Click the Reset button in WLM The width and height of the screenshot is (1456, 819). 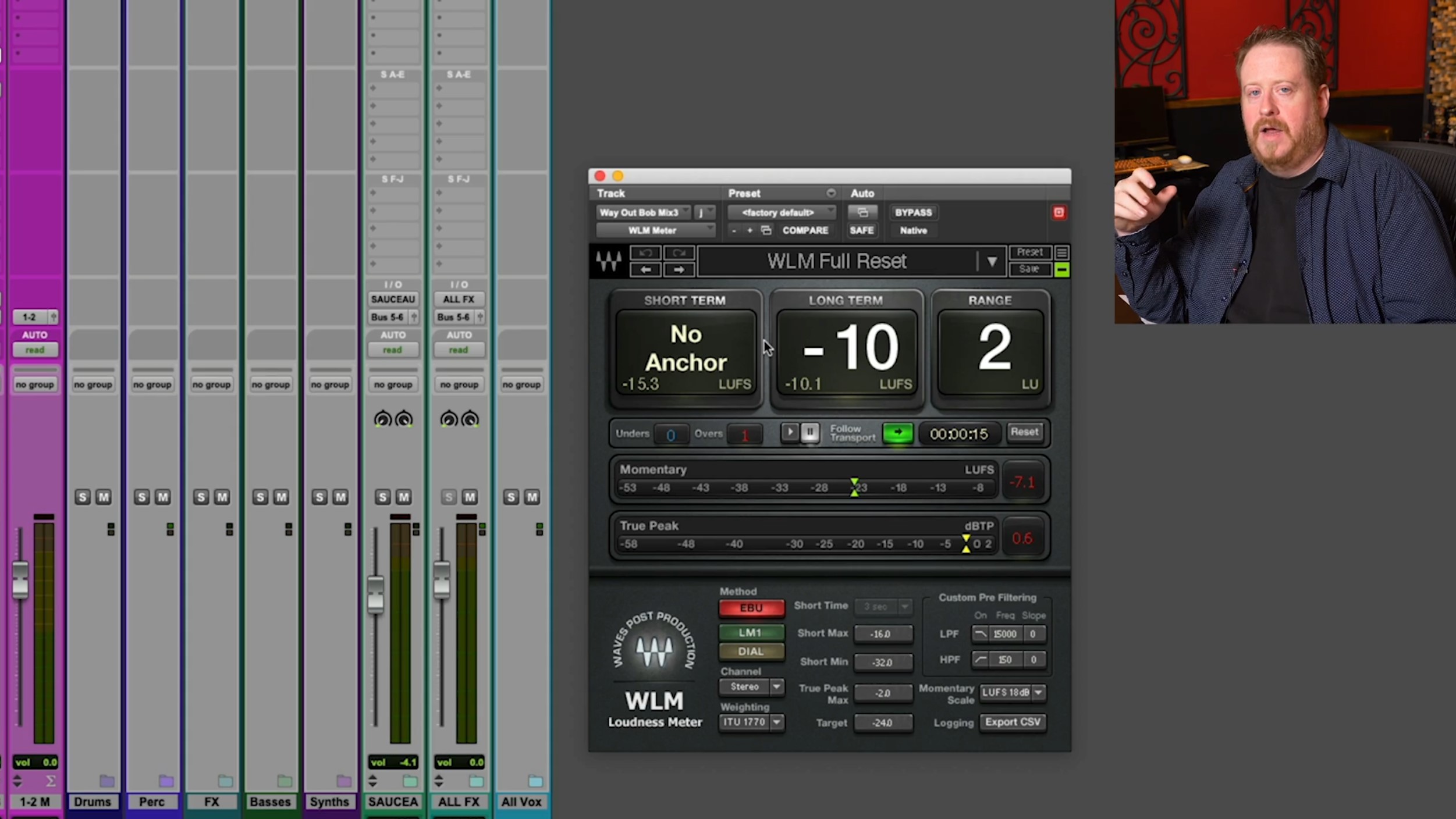(1024, 432)
